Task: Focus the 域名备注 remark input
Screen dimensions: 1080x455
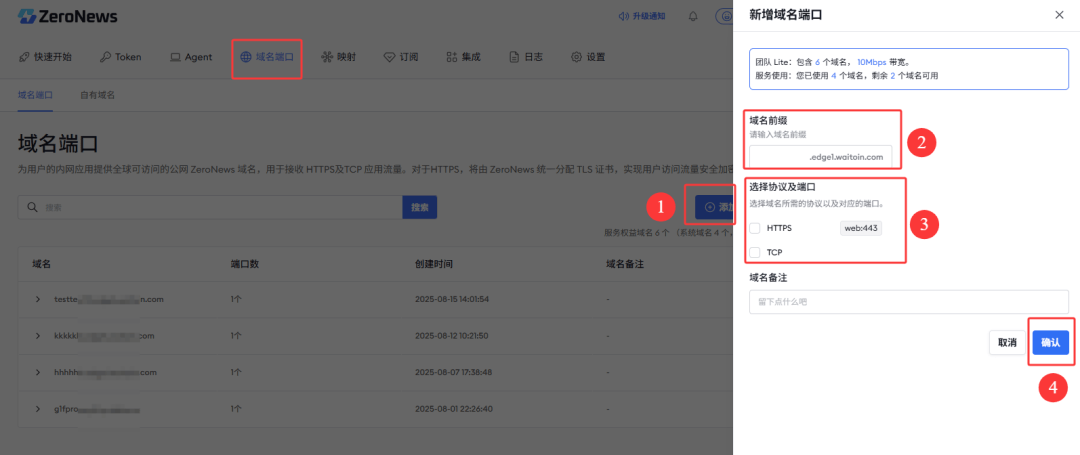Action: click(908, 301)
